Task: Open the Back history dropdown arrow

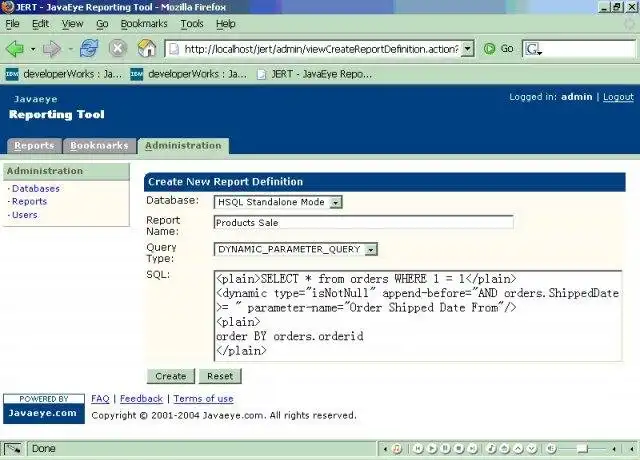Action: click(x=33, y=49)
